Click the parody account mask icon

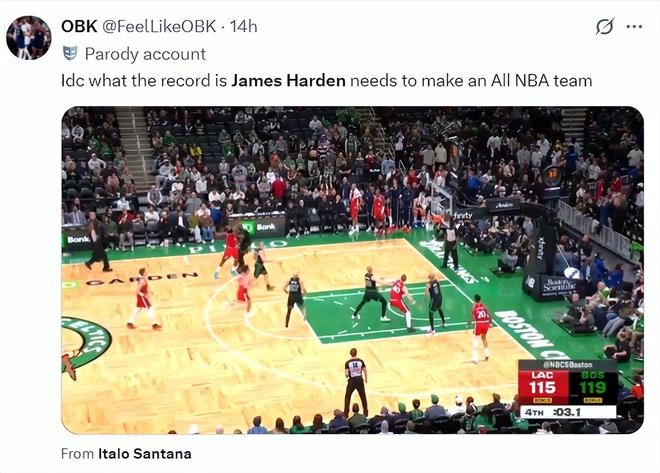(x=70, y=54)
